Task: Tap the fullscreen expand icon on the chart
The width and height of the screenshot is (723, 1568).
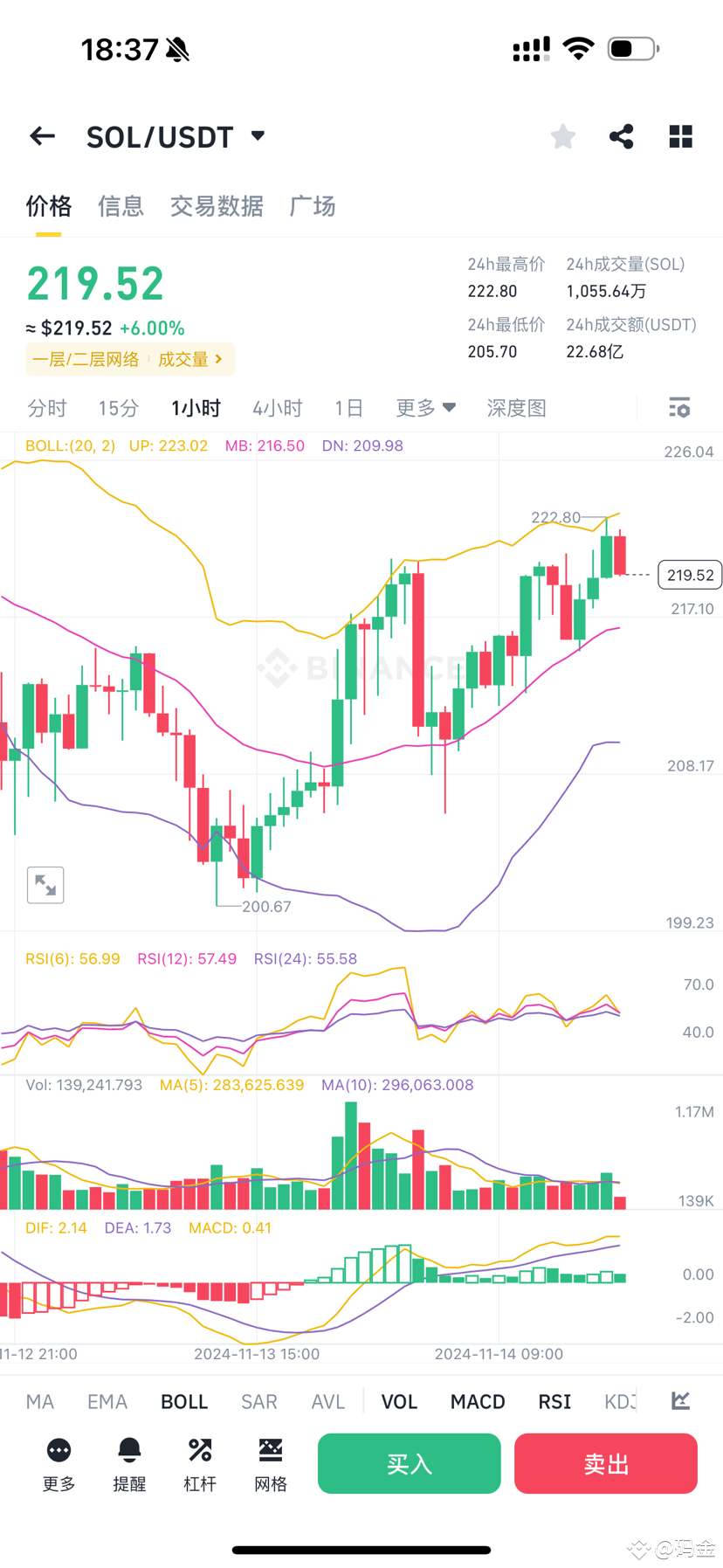Action: coord(45,884)
